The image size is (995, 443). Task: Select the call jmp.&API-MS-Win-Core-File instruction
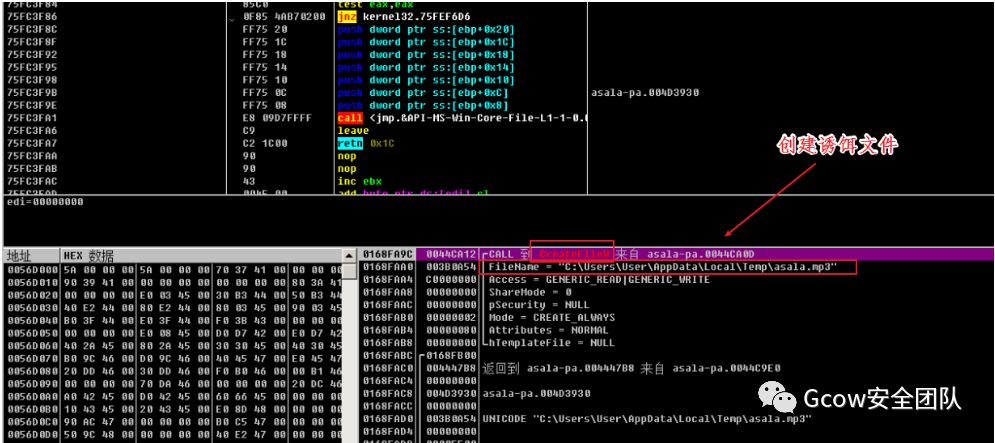tap(462, 118)
